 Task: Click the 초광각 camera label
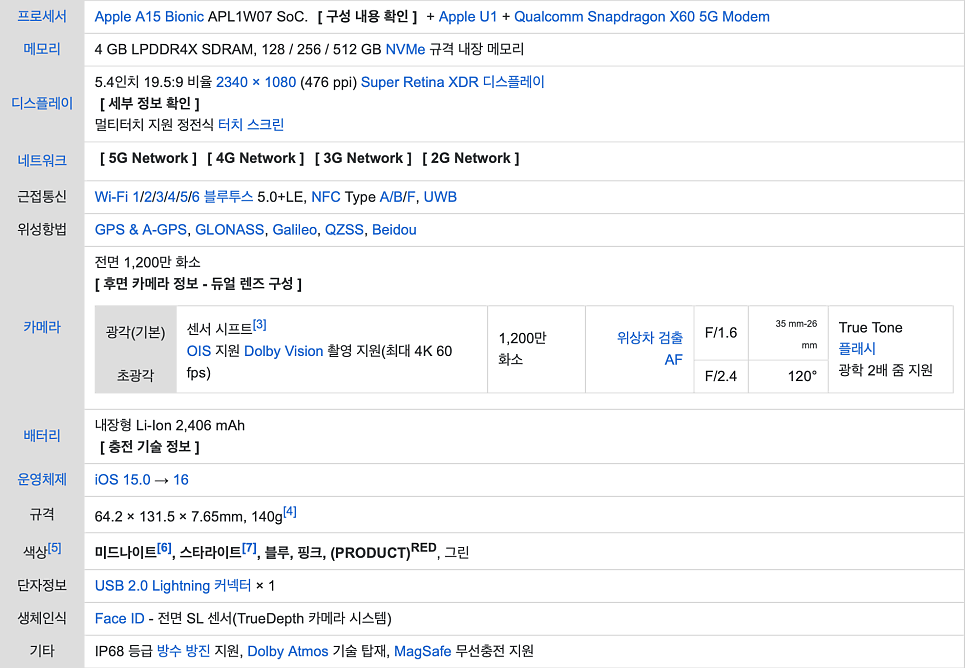pyautogui.click(x=136, y=375)
